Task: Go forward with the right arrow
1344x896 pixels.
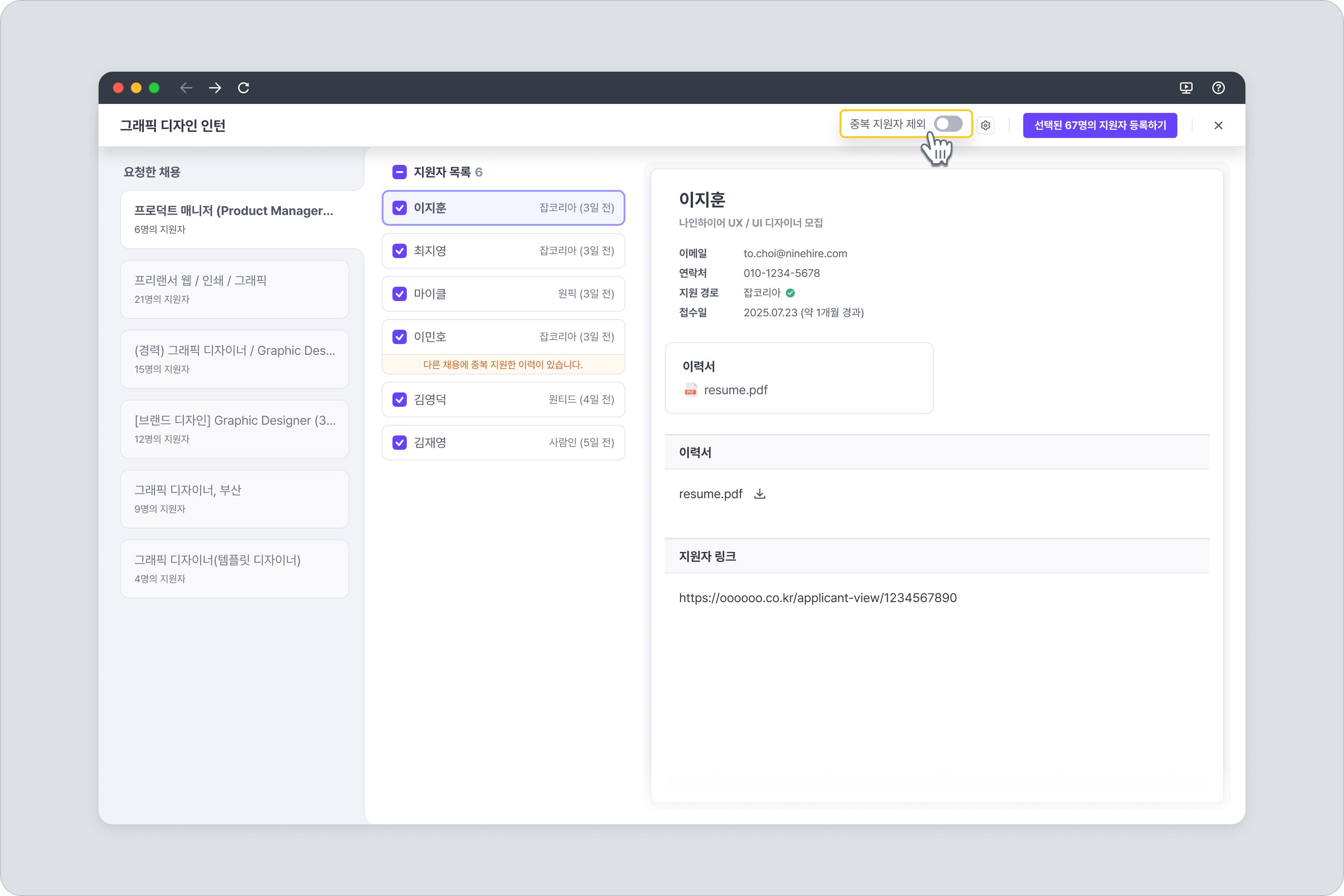Action: click(215, 87)
